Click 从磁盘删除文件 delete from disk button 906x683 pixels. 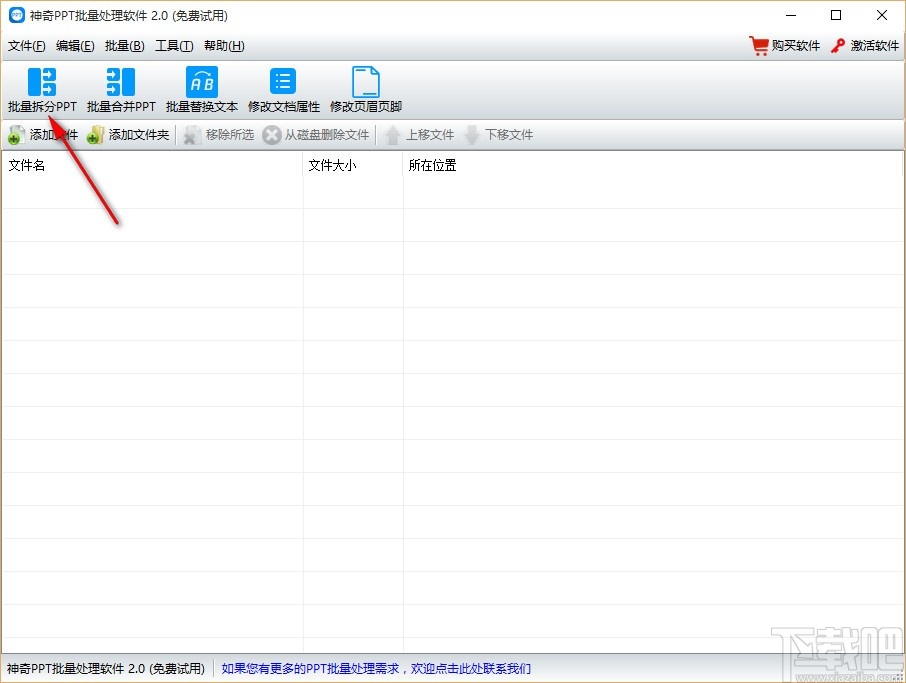(315, 135)
